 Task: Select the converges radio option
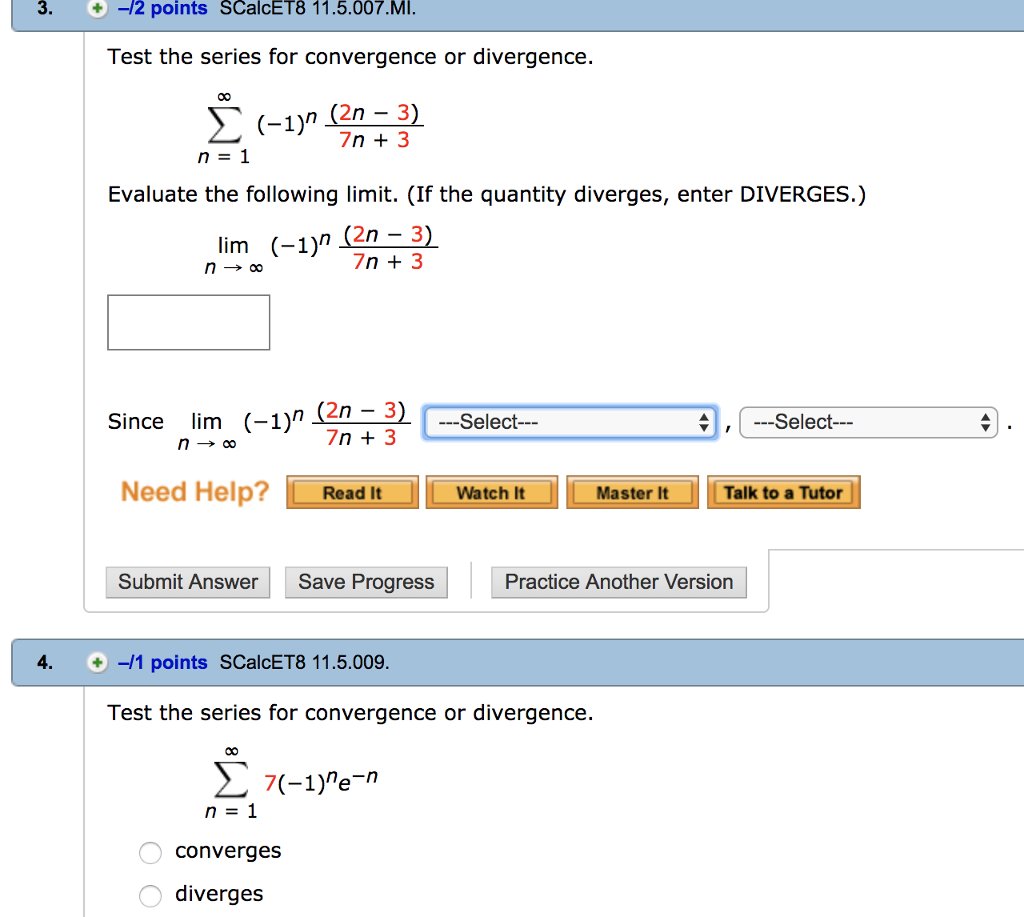click(x=150, y=853)
